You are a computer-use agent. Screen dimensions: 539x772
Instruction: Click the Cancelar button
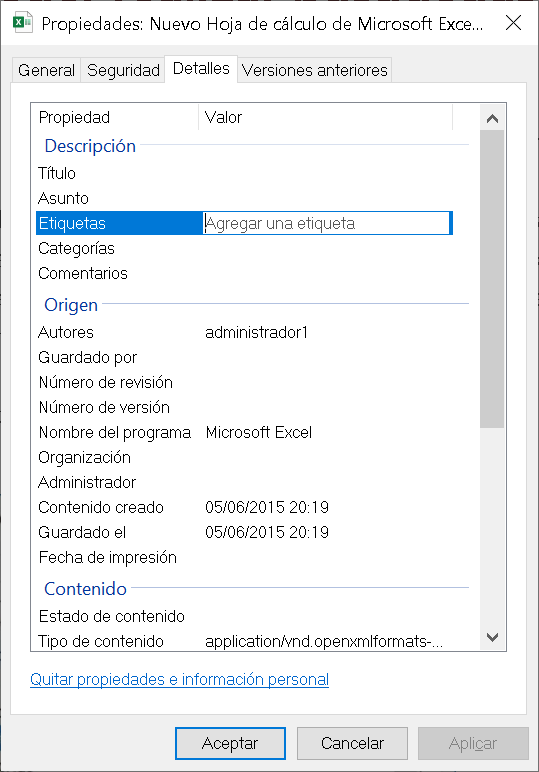[352, 743]
